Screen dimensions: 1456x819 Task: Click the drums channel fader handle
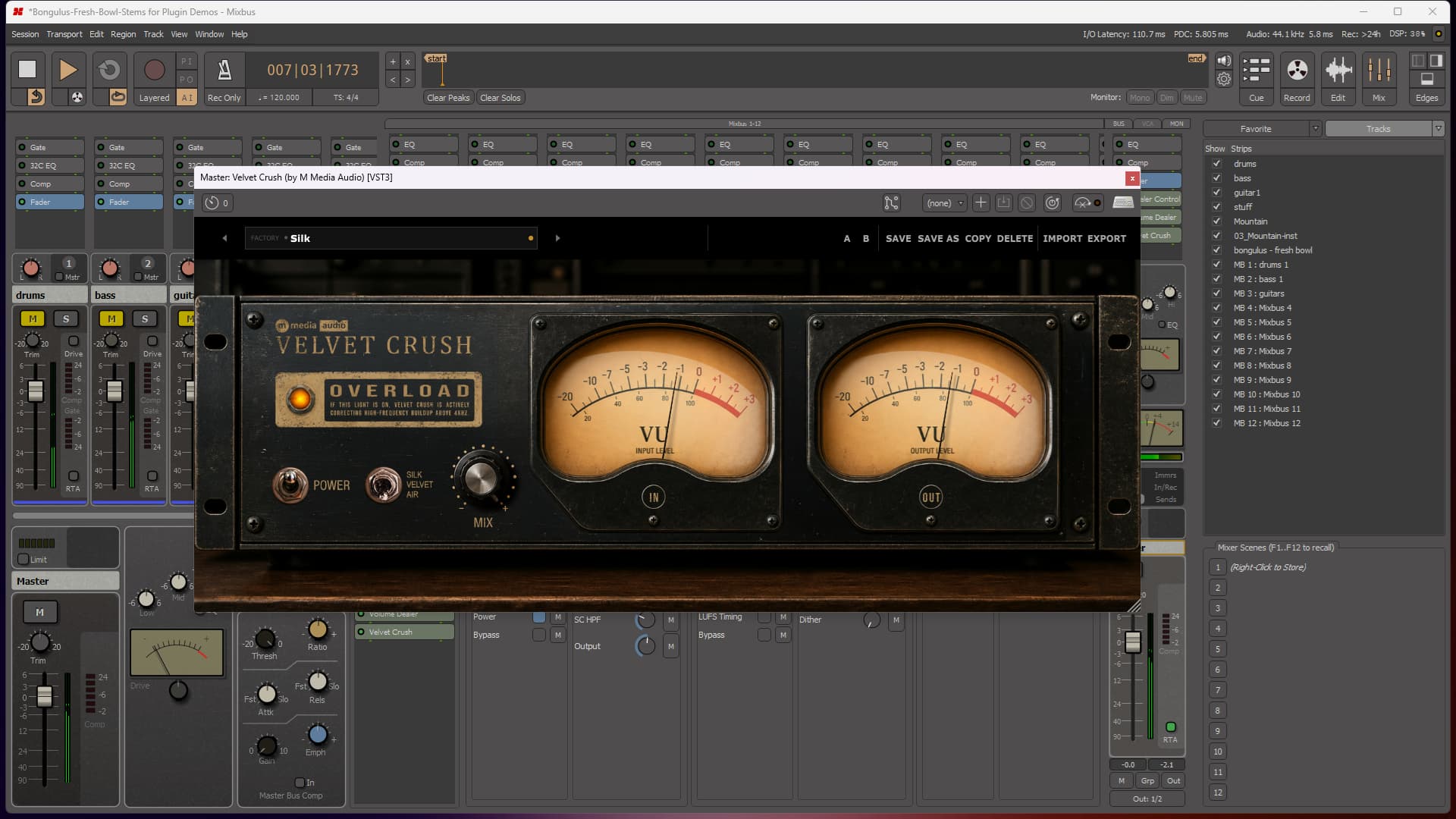36,391
